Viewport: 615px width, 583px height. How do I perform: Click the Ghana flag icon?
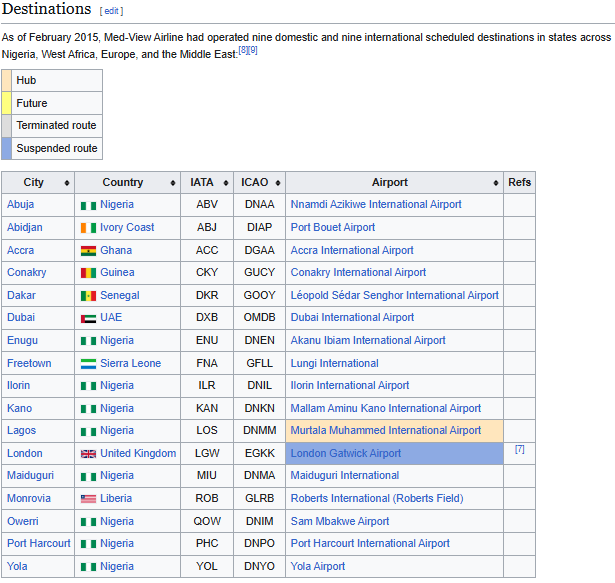coord(88,251)
